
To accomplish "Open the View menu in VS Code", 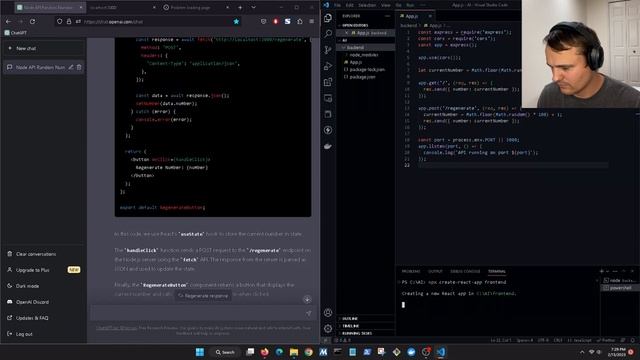I will pos(386,5).
